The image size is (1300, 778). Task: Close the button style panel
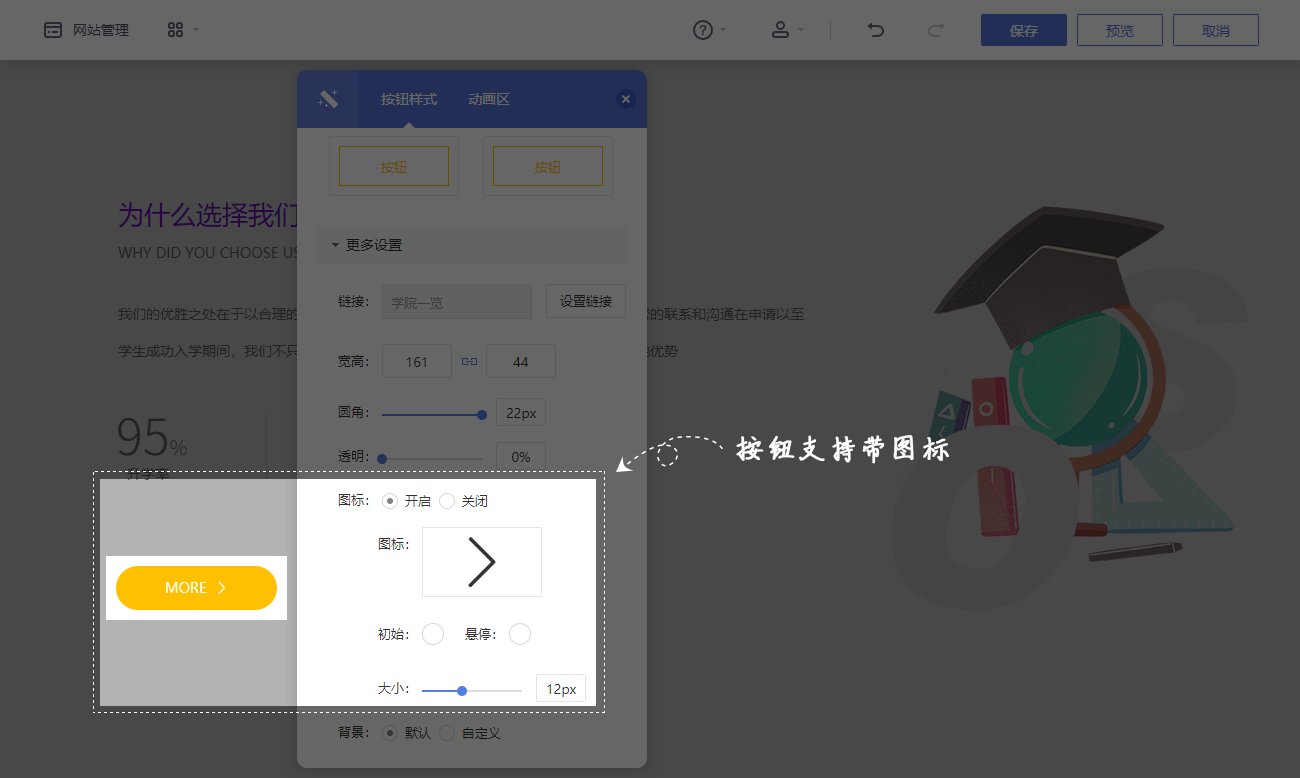point(626,99)
